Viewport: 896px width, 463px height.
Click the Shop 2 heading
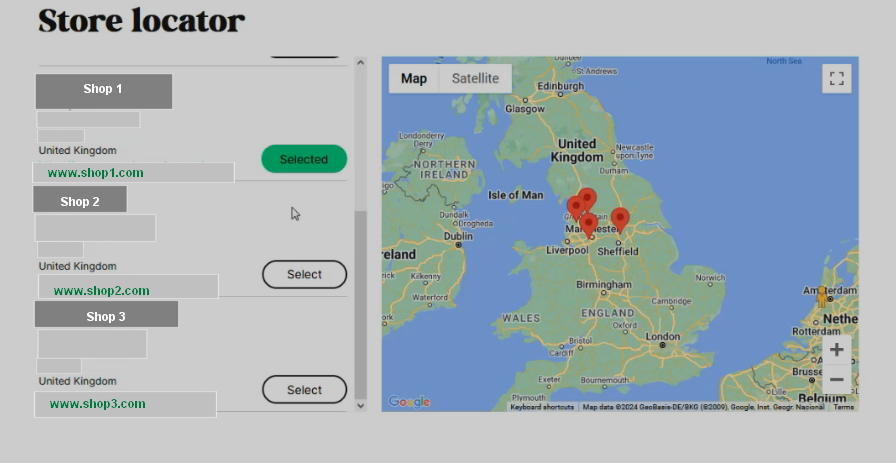coord(80,201)
